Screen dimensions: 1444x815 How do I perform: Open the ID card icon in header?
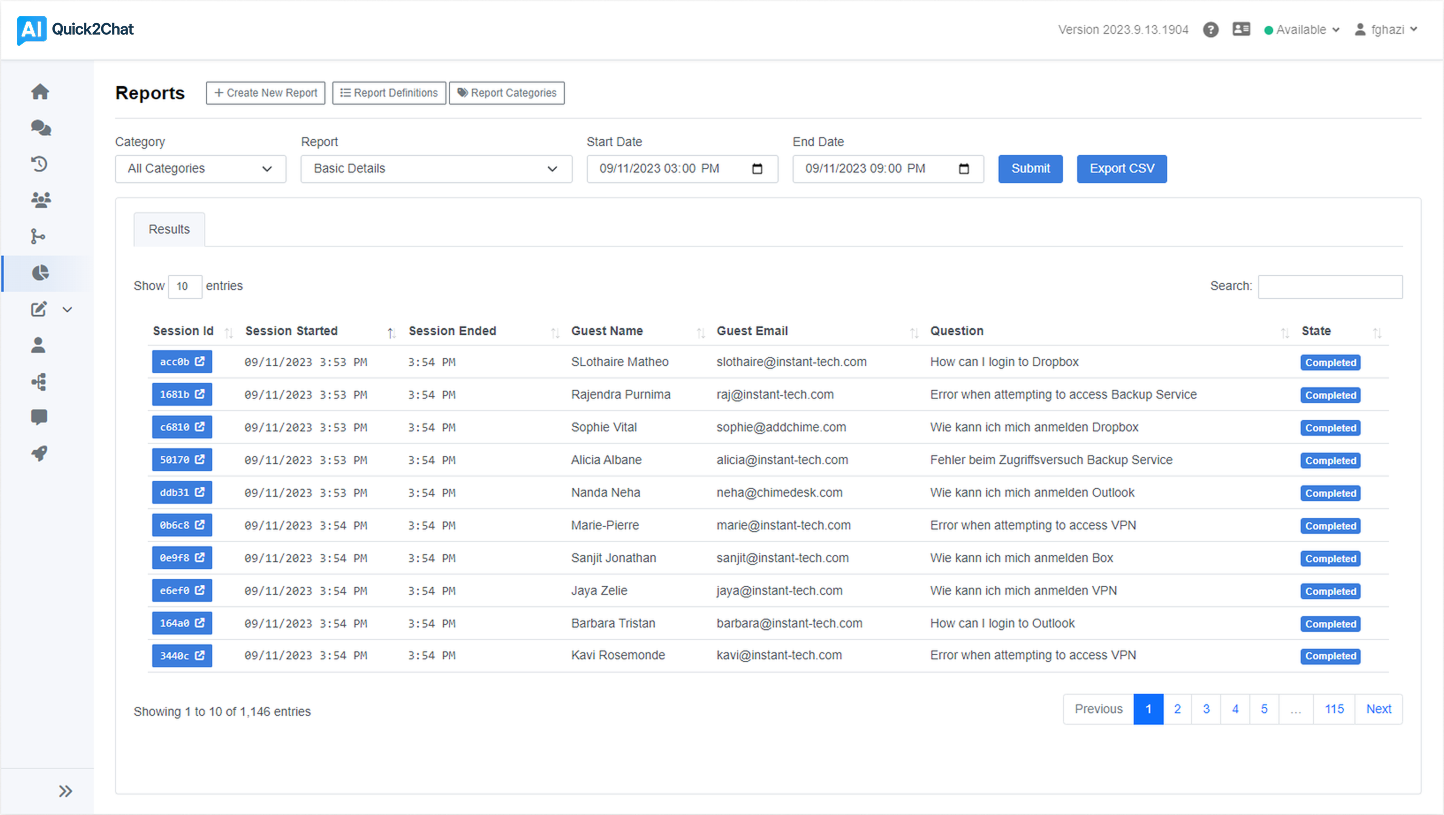(x=1241, y=30)
